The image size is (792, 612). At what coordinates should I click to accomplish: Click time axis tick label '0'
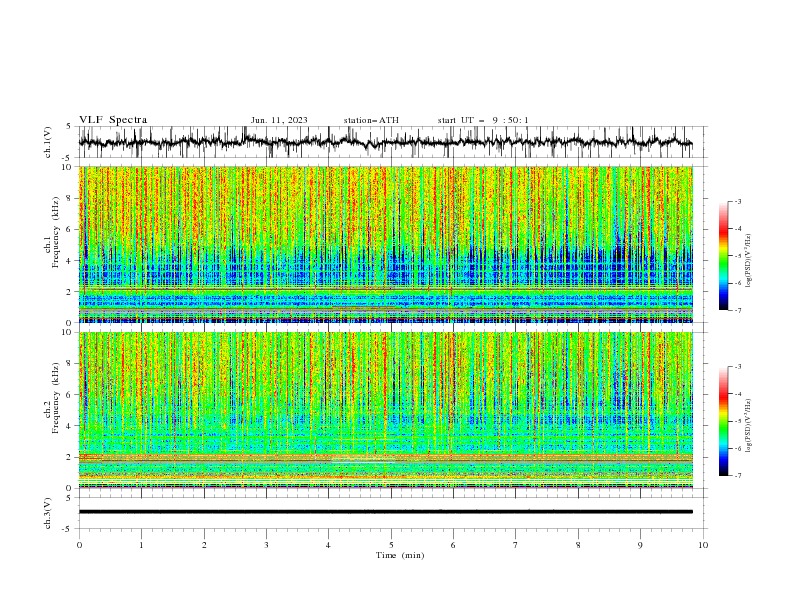click(79, 545)
